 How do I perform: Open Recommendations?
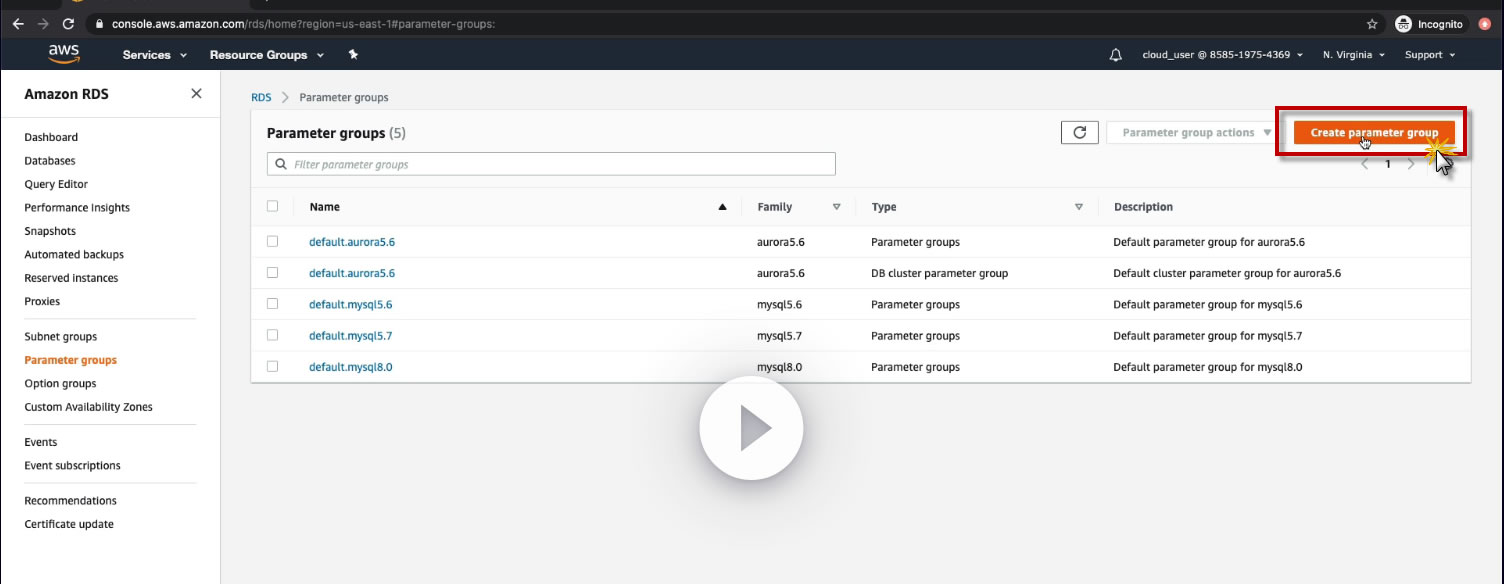click(x=70, y=500)
